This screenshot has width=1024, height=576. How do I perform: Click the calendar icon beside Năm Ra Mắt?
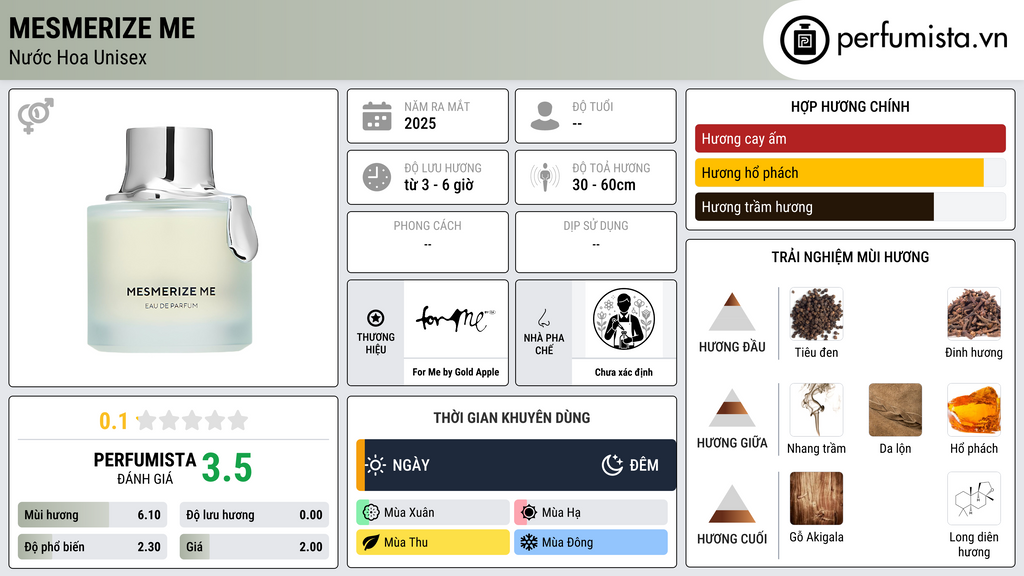pos(377,116)
